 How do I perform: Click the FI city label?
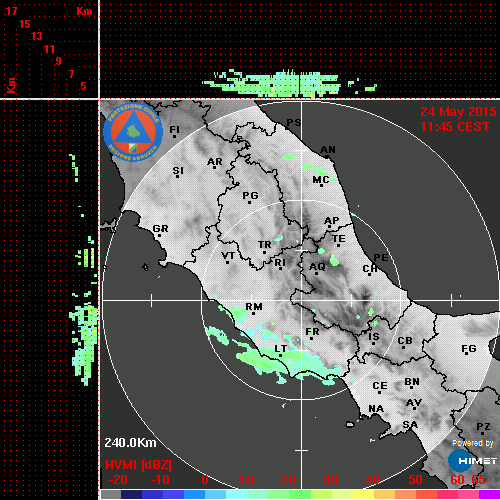174,129
